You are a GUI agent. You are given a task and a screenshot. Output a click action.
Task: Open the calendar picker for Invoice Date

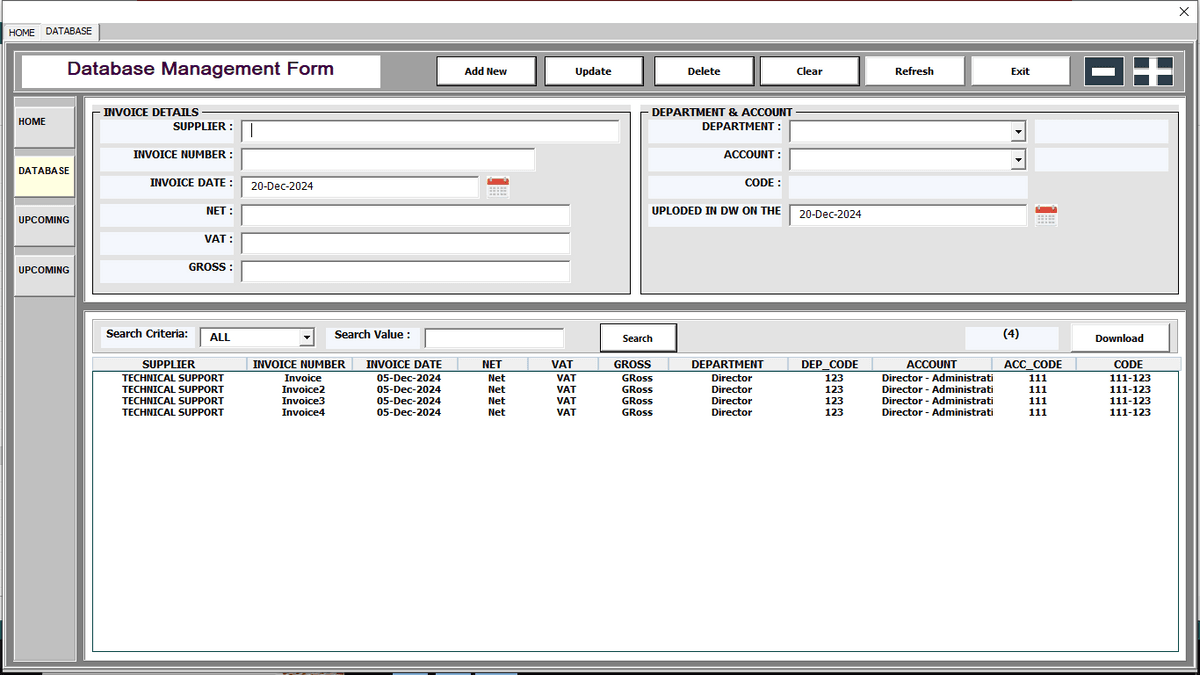[x=497, y=186]
